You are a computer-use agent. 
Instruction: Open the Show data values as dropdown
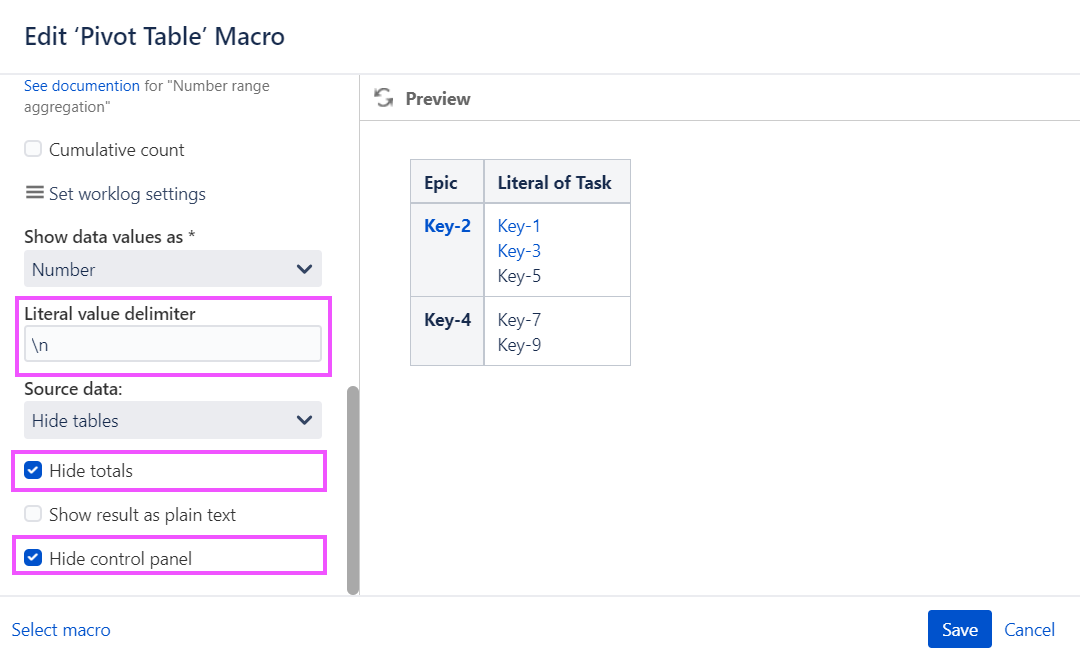click(172, 269)
